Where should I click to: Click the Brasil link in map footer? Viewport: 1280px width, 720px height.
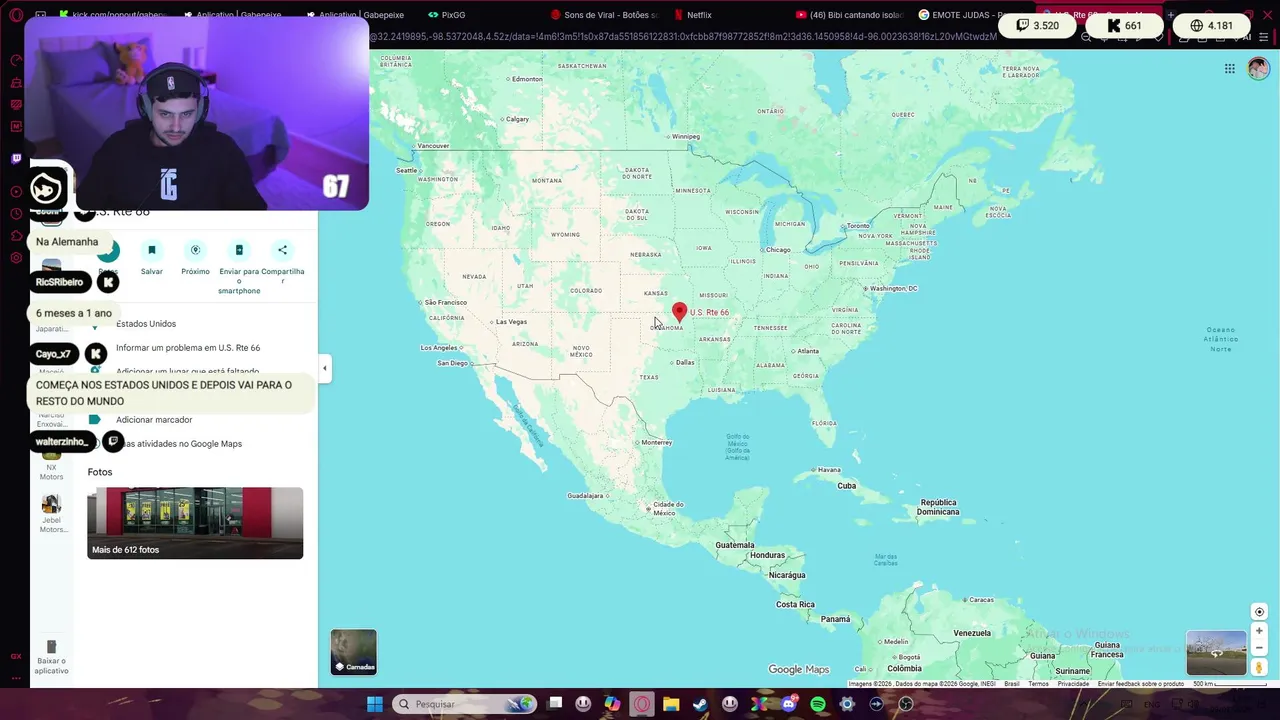[1012, 684]
